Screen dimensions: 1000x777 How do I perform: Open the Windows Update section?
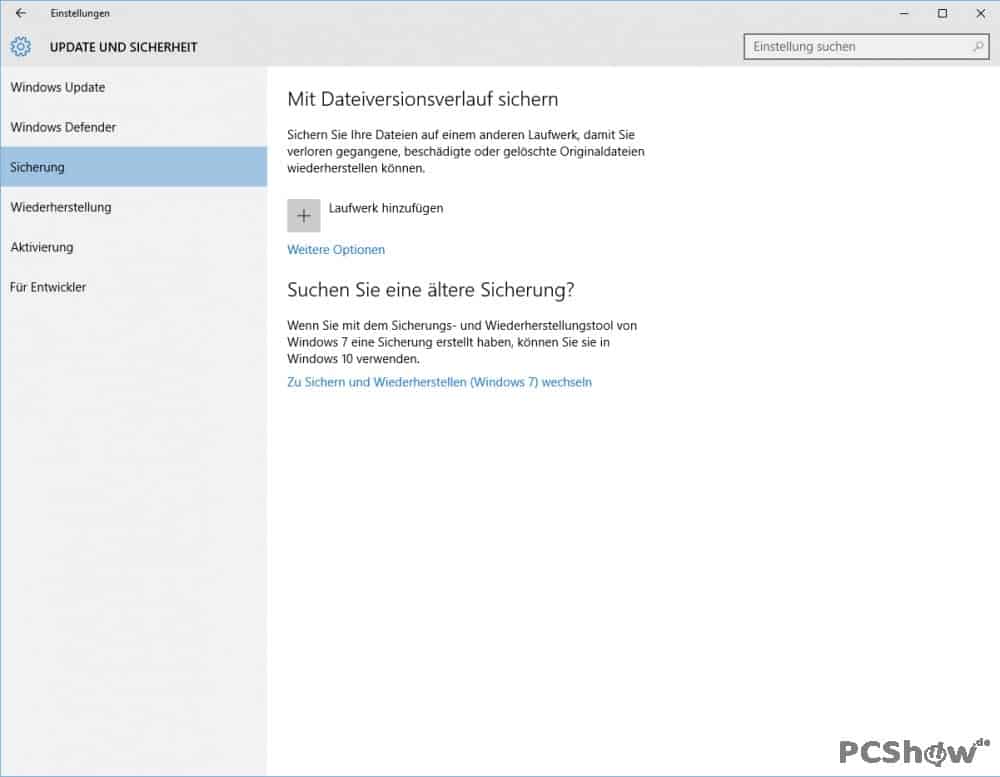[x=133, y=87]
